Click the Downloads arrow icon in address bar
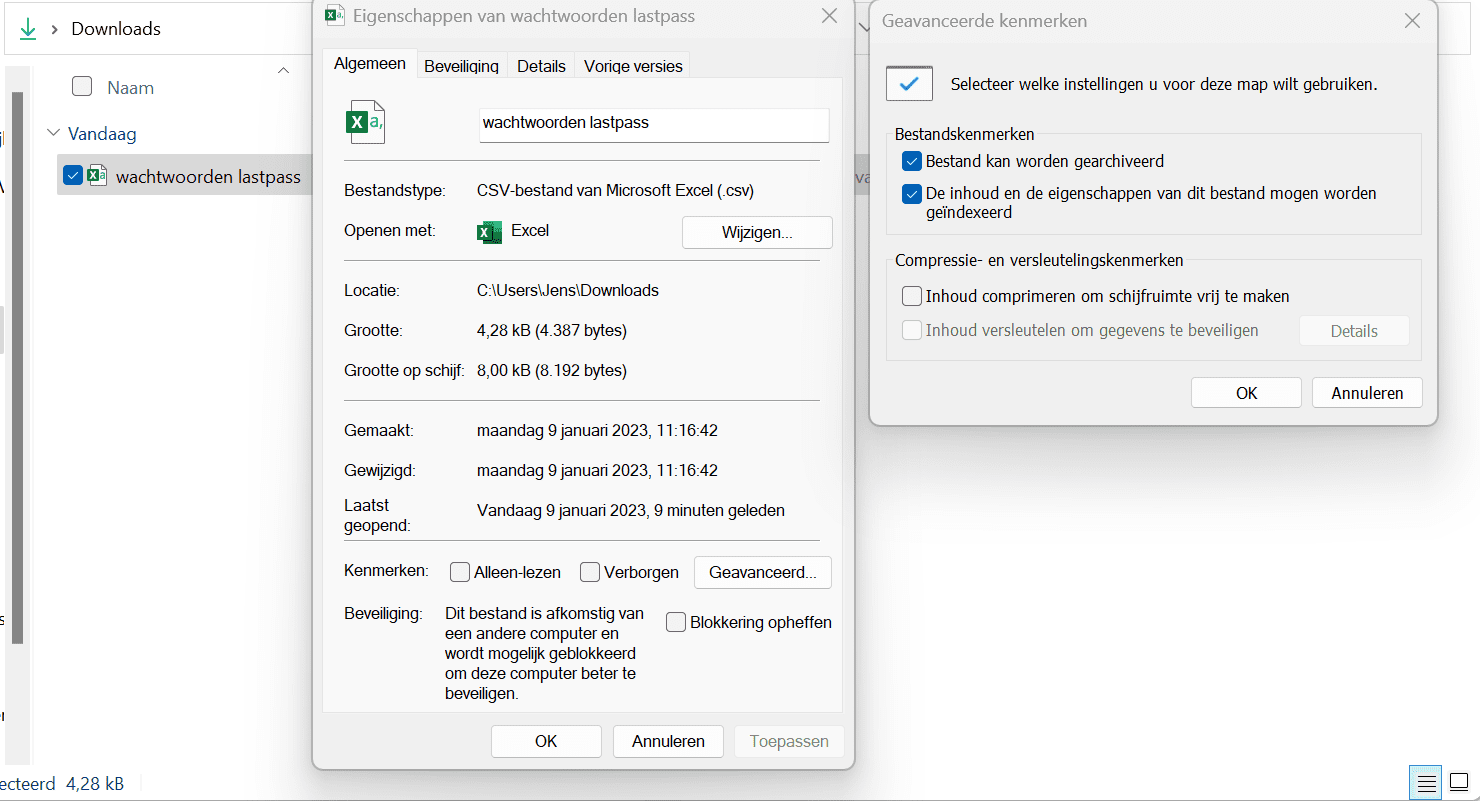This screenshot has width=1480, height=801. coord(27,29)
